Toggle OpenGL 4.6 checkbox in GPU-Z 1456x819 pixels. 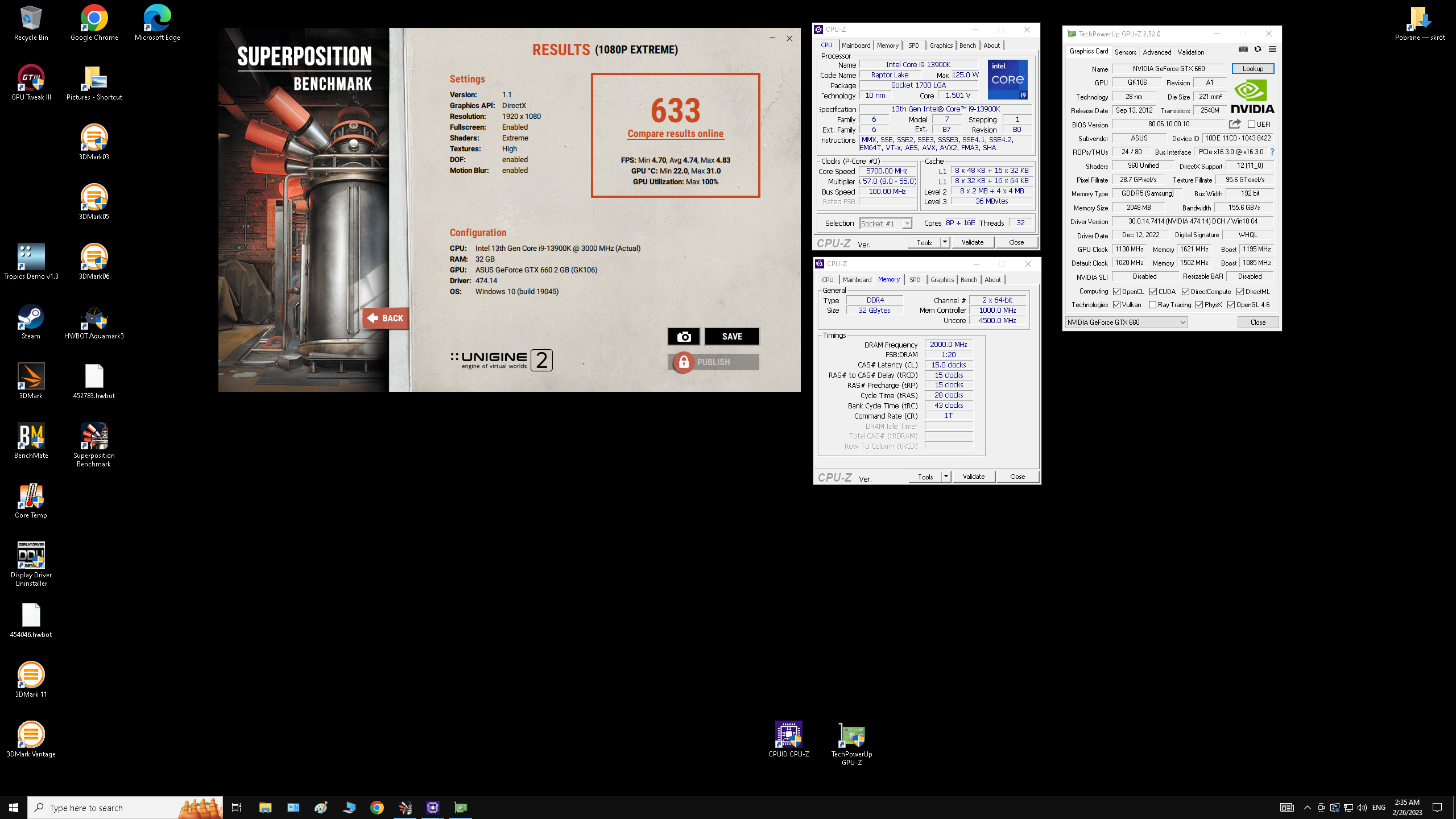(x=1231, y=305)
